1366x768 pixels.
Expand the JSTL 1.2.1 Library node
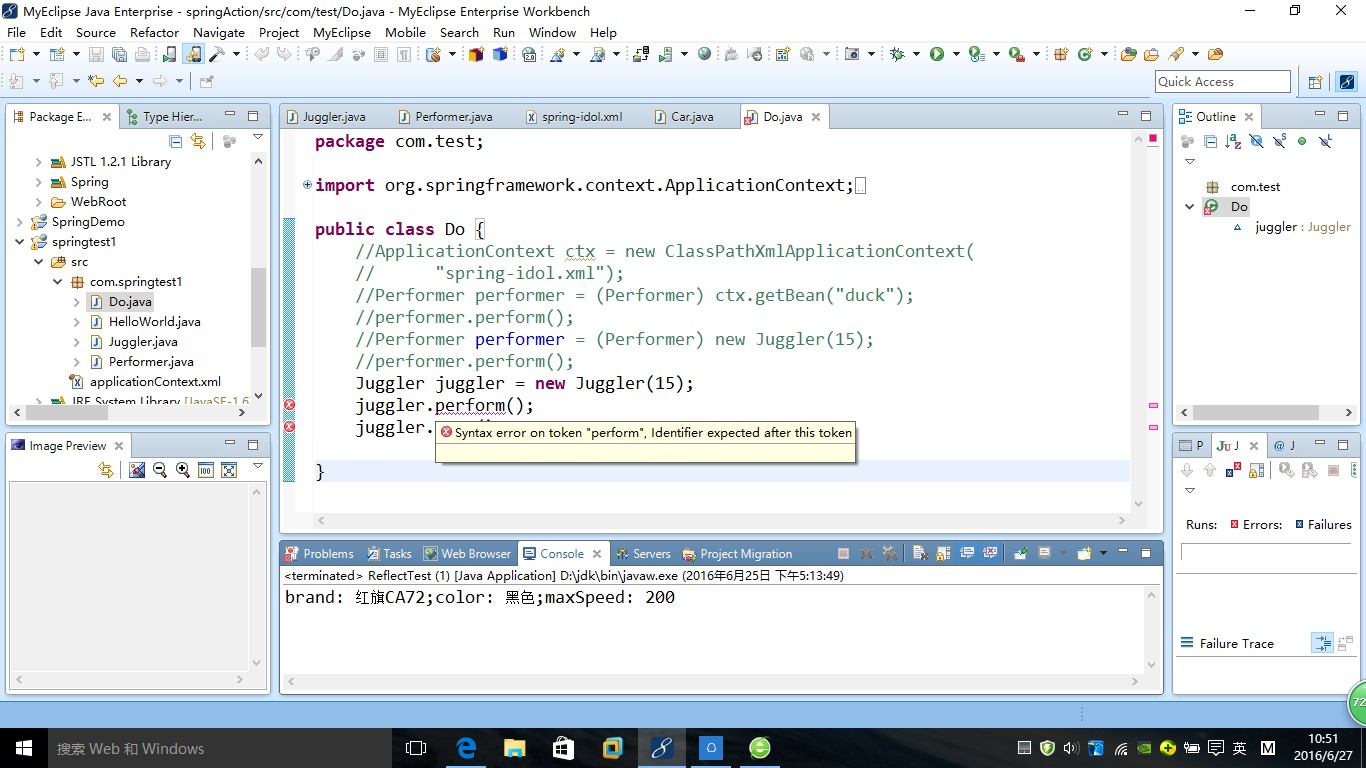pos(38,161)
